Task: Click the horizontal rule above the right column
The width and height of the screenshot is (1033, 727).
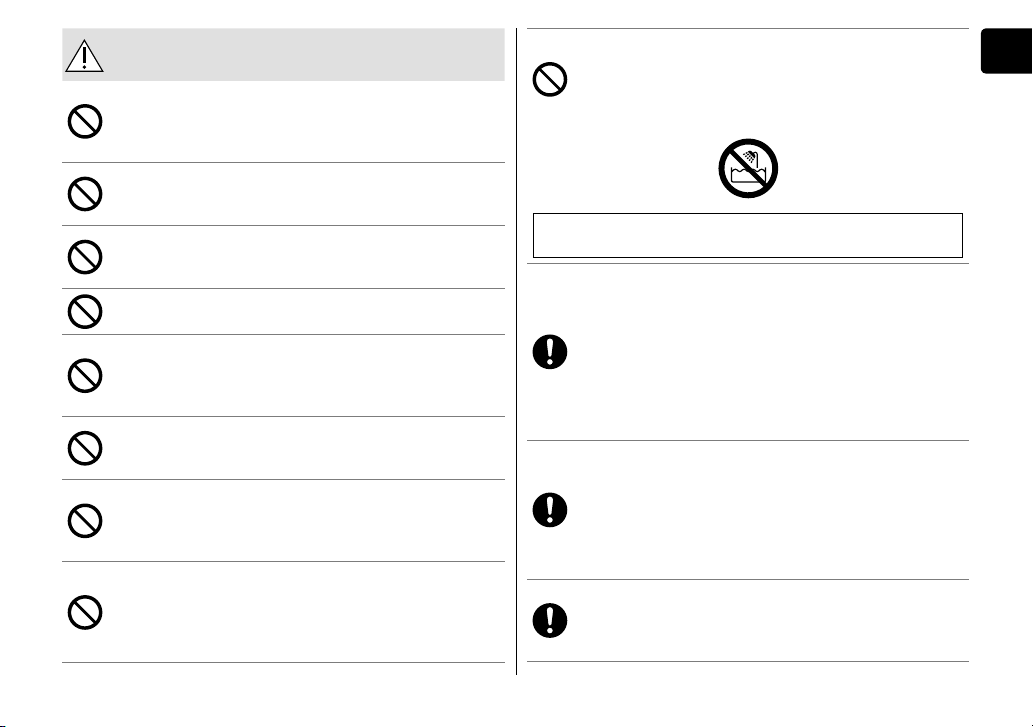Action: pos(748,28)
